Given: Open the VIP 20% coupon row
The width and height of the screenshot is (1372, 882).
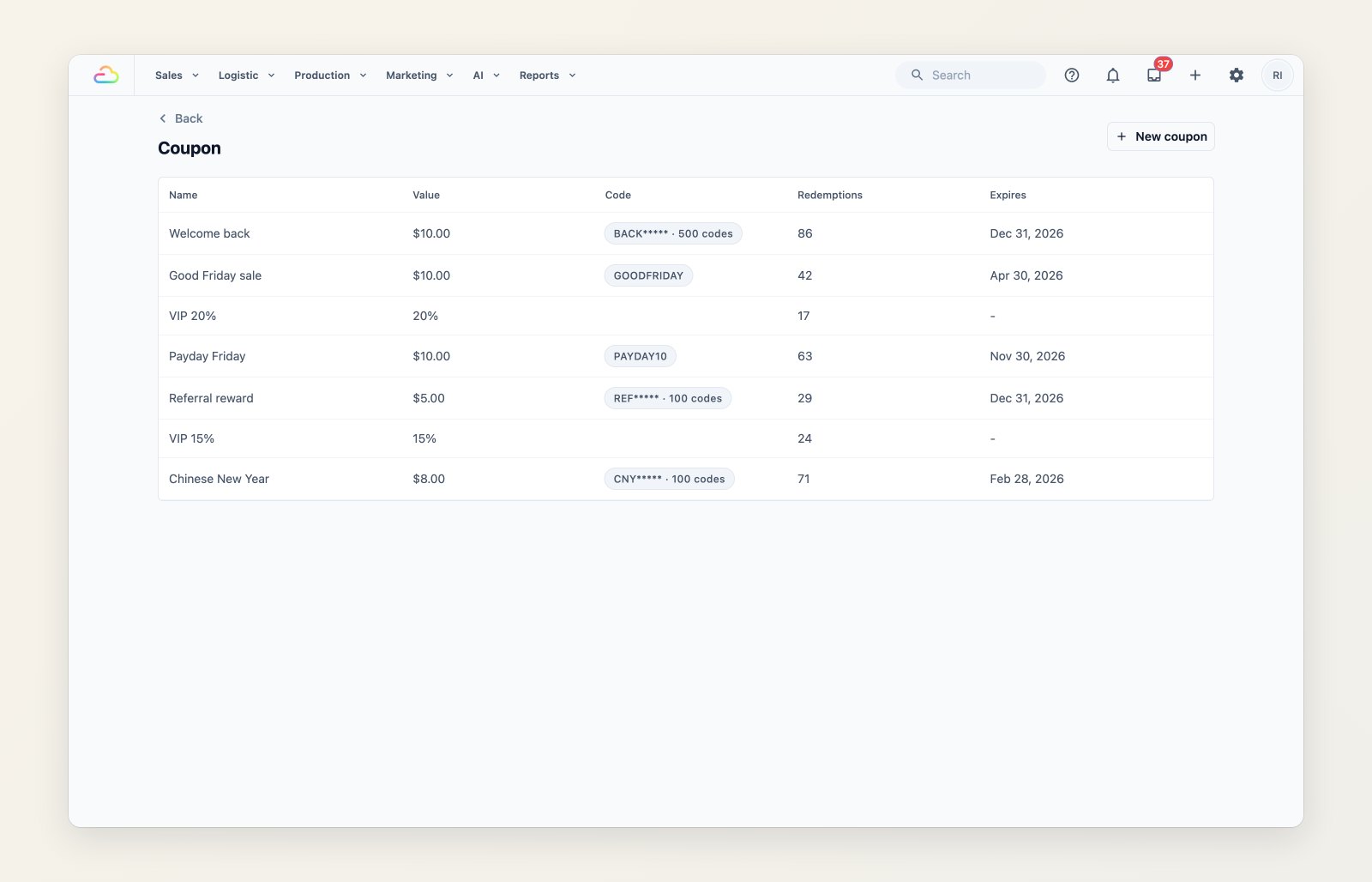Looking at the screenshot, I should pyautogui.click(x=686, y=316).
